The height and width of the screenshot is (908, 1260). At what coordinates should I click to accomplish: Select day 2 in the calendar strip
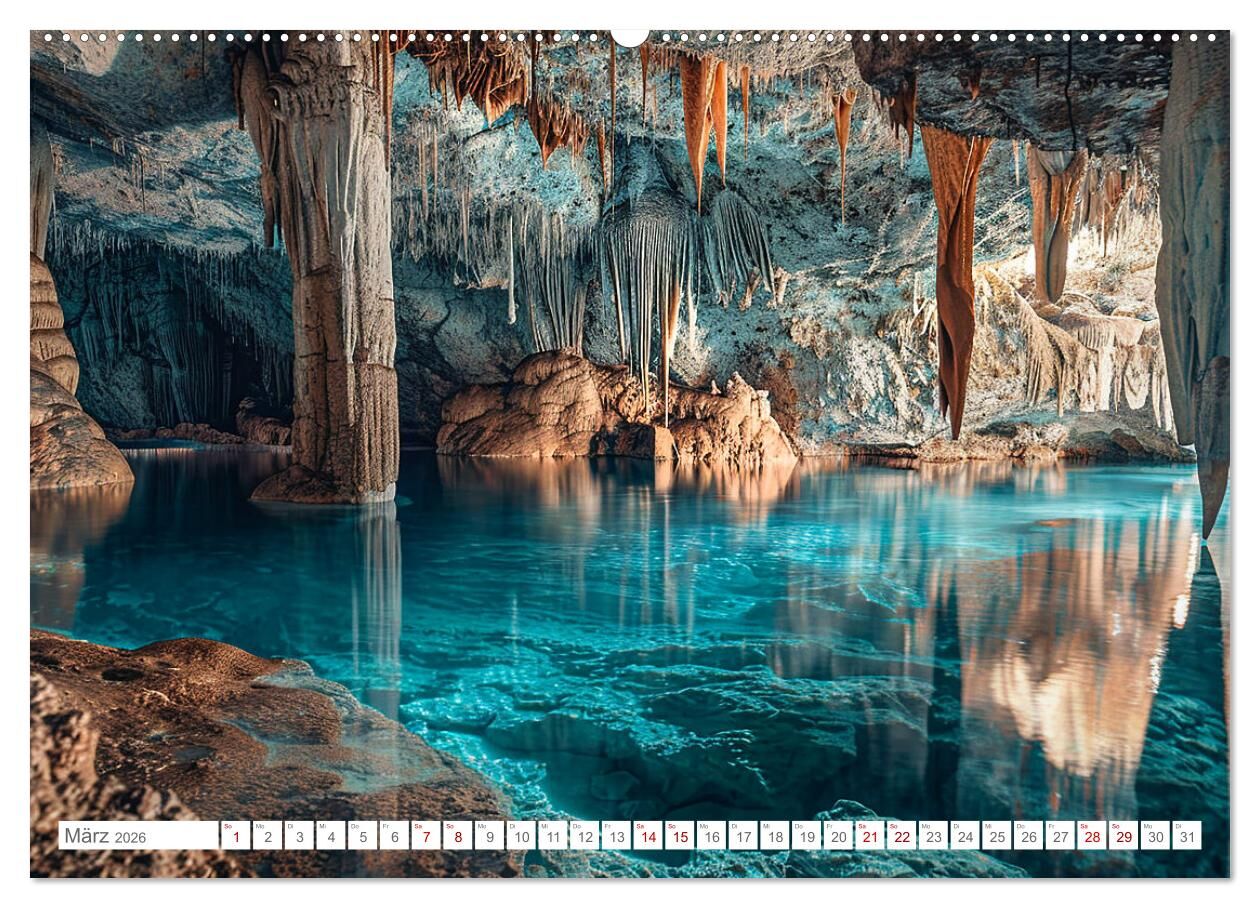click(267, 836)
